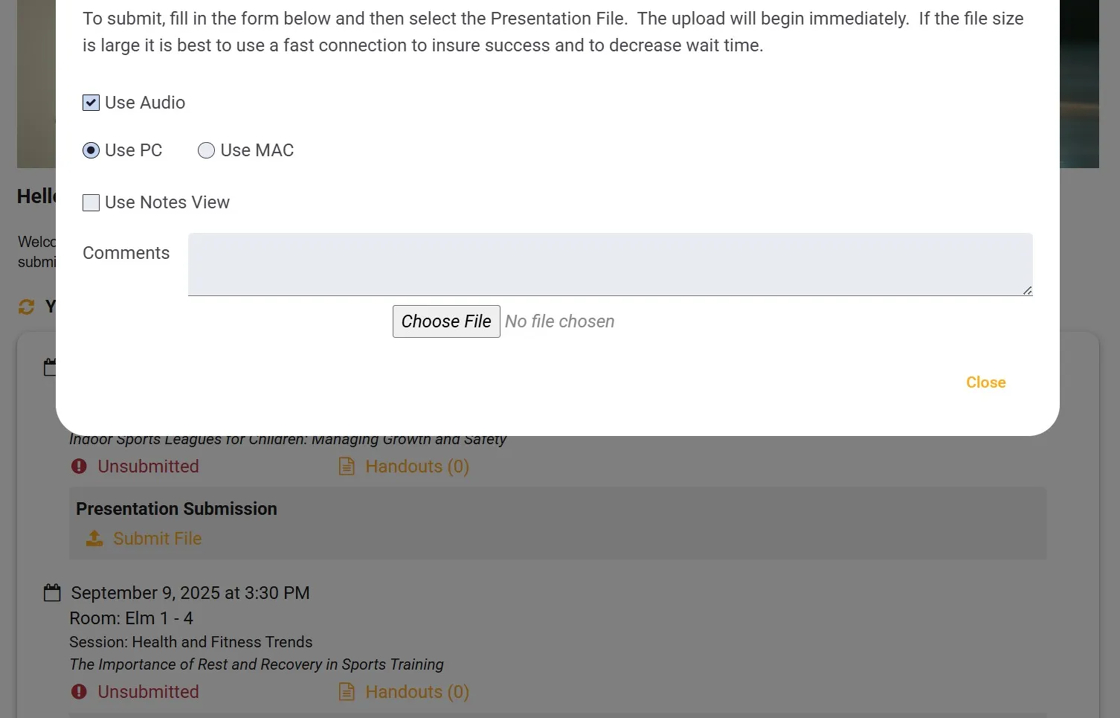Click the partially hidden calendar icon of first session

point(49,368)
